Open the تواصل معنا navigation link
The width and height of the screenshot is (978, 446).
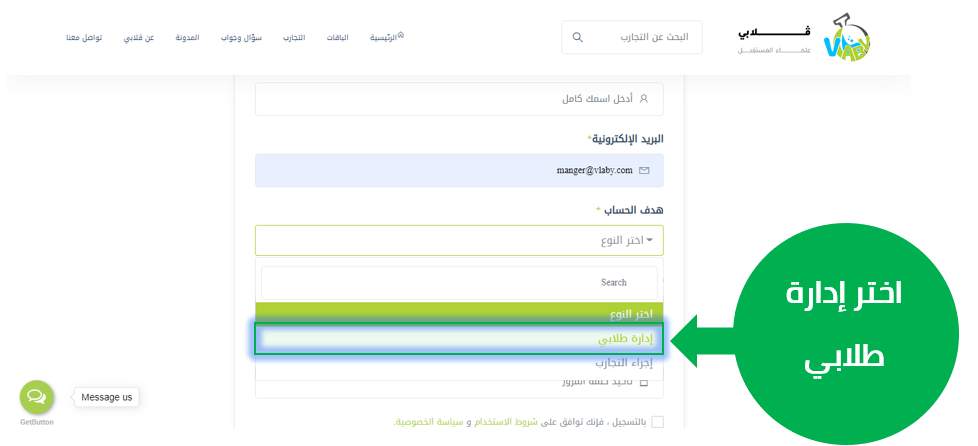[x=85, y=38]
